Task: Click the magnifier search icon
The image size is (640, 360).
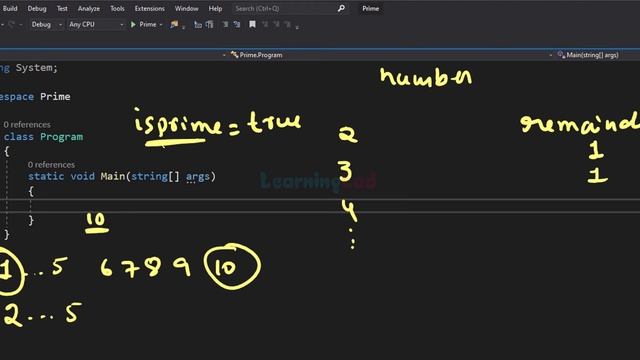Action: click(x=341, y=8)
